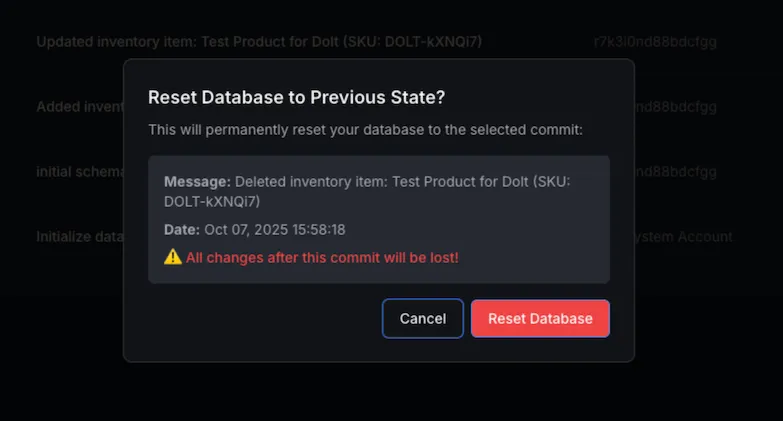
Task: Click the bold 'Date:' label
Action: coord(182,229)
